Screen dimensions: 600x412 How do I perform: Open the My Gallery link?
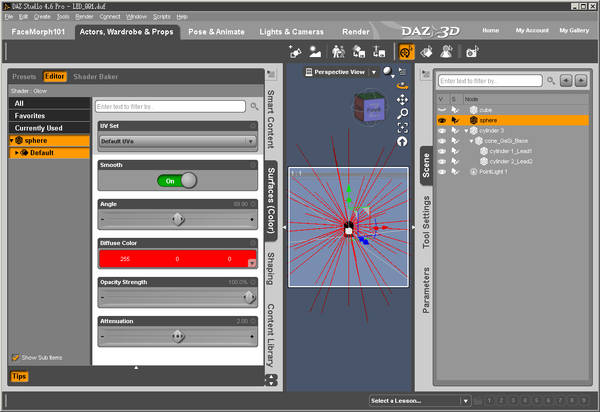tap(574, 30)
